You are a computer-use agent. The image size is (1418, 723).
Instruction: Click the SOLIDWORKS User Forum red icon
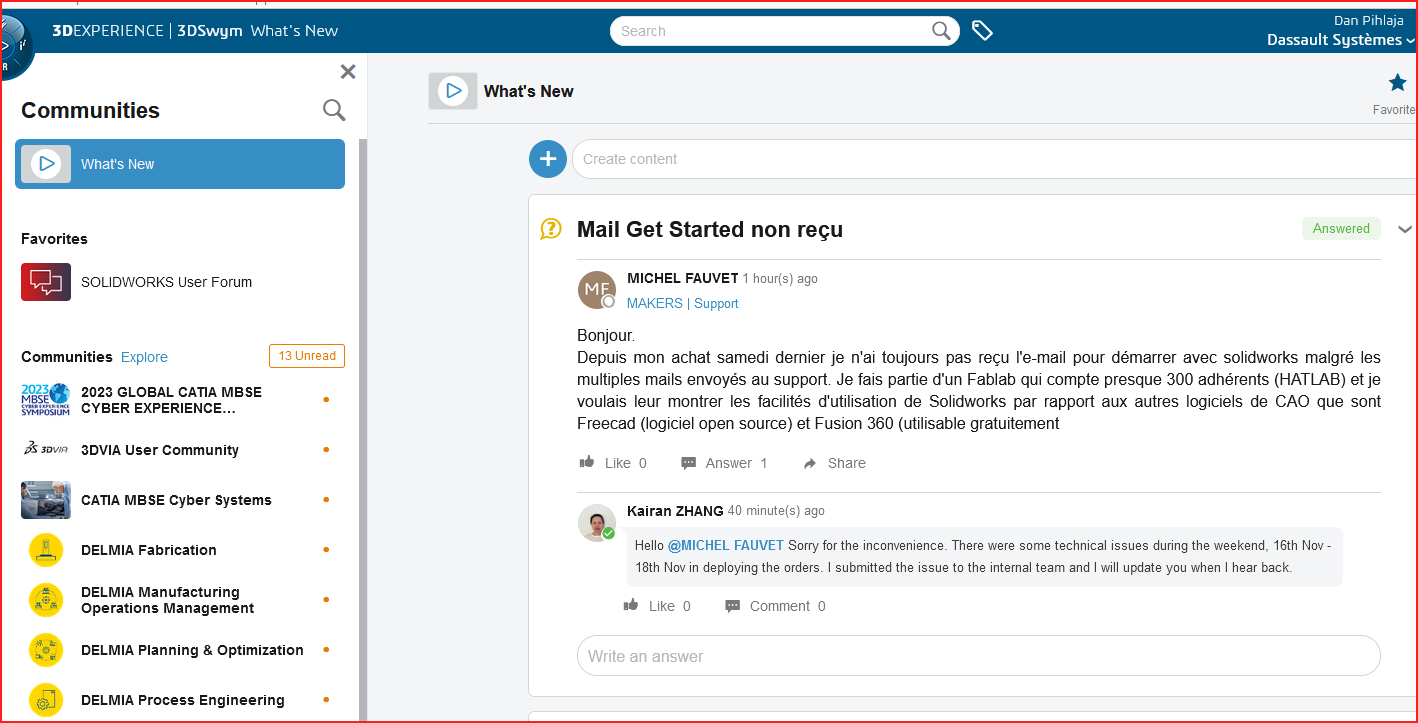tap(46, 282)
